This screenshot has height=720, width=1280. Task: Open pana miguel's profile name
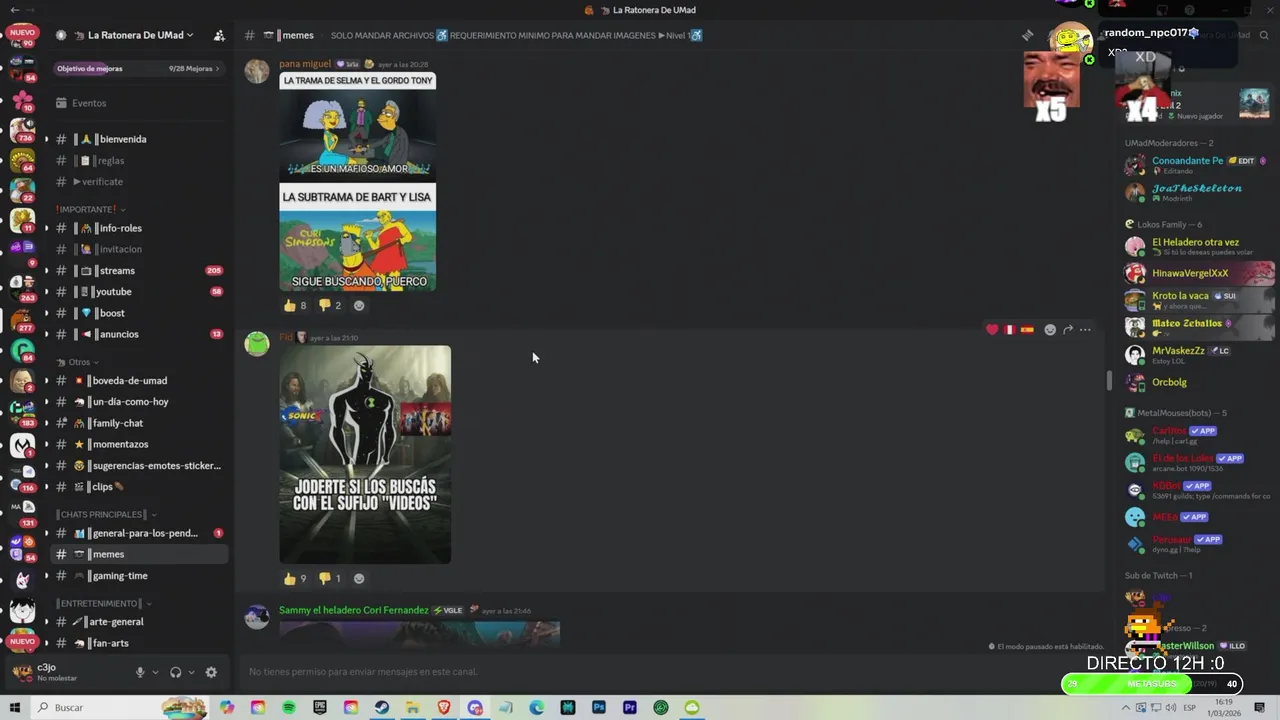point(305,64)
